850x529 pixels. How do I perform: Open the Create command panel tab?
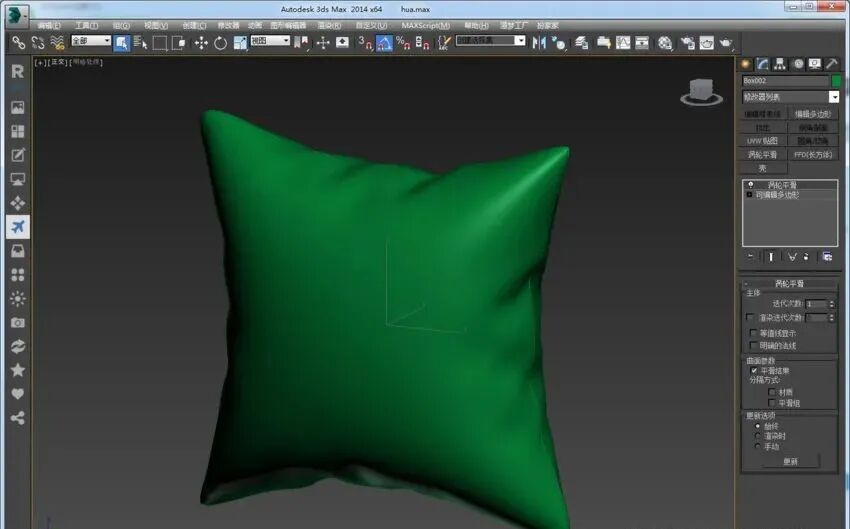tap(746, 64)
